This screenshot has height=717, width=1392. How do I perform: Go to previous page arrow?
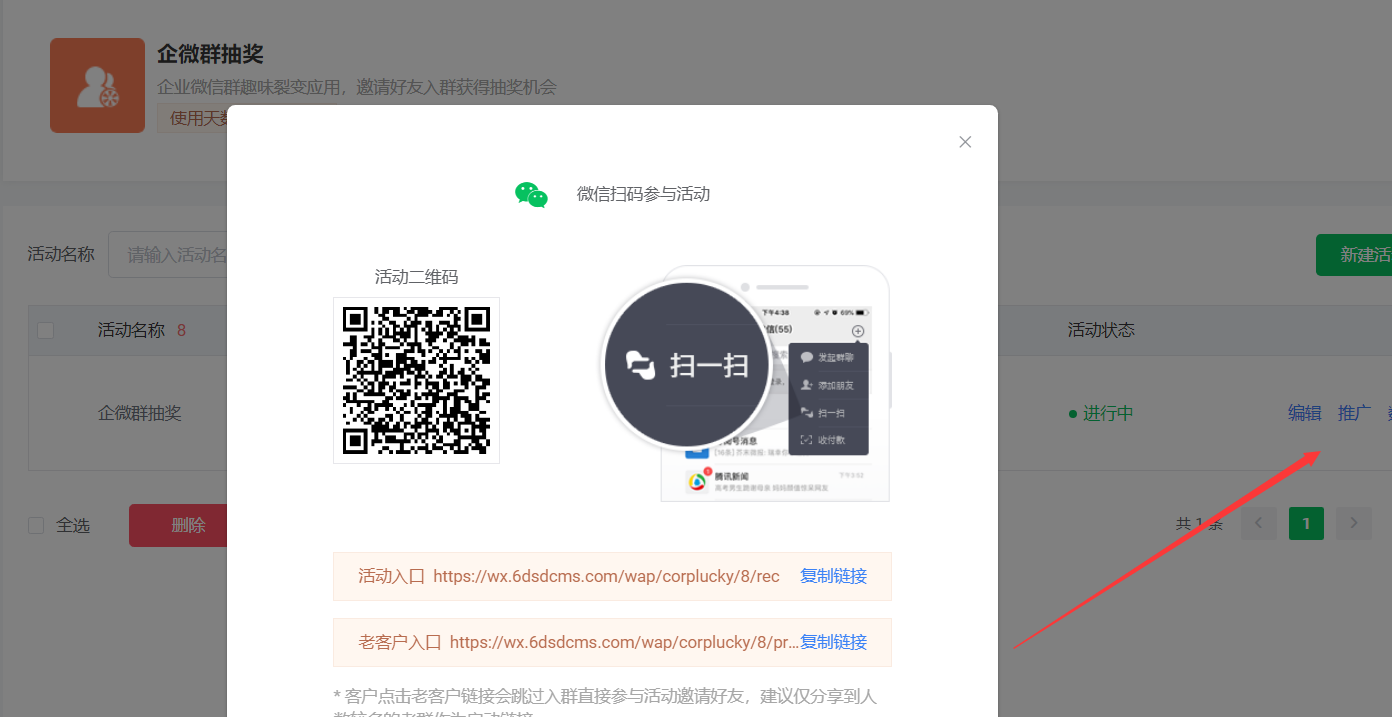click(x=1259, y=523)
